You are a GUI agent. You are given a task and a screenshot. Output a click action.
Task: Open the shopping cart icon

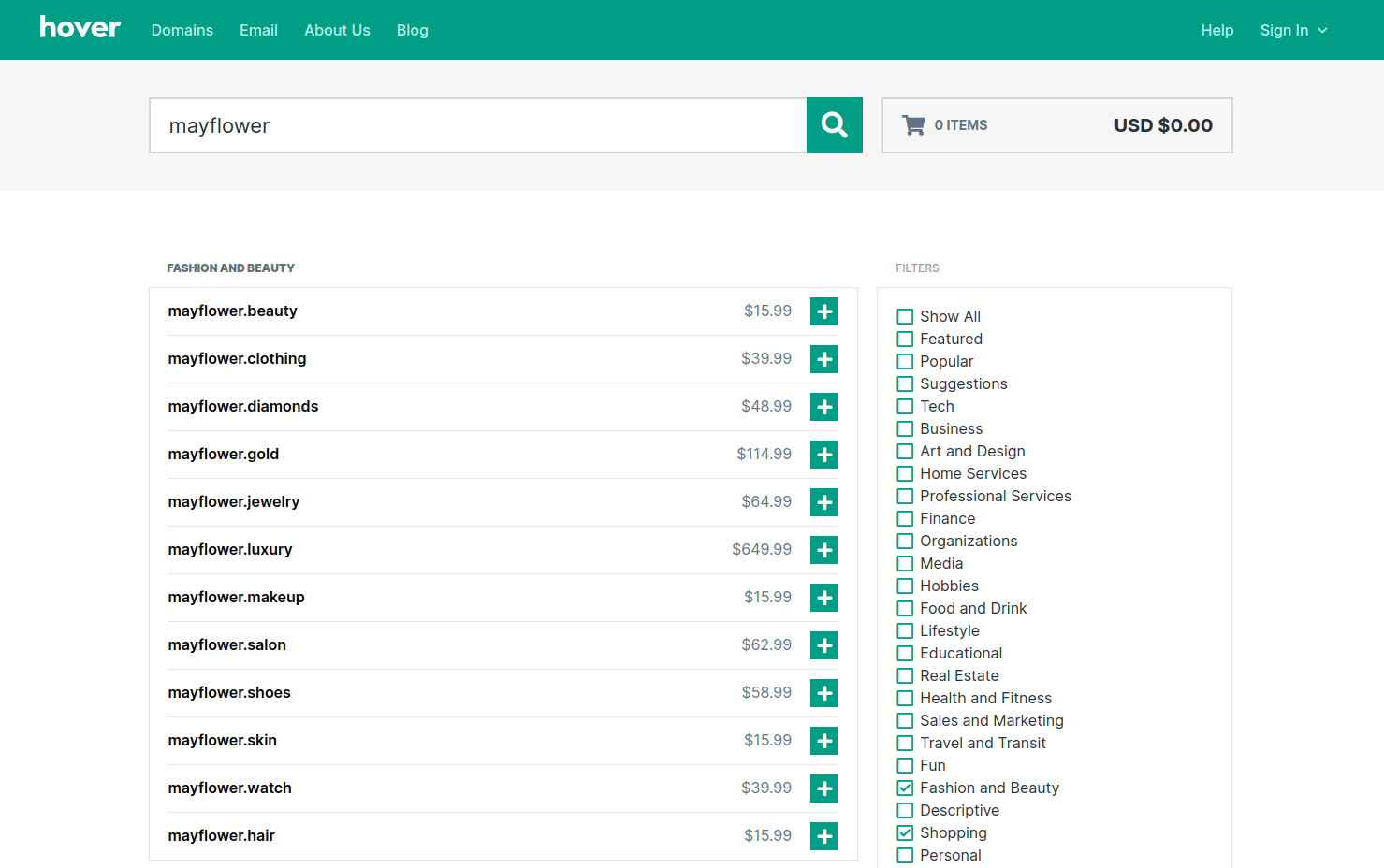coord(913,125)
